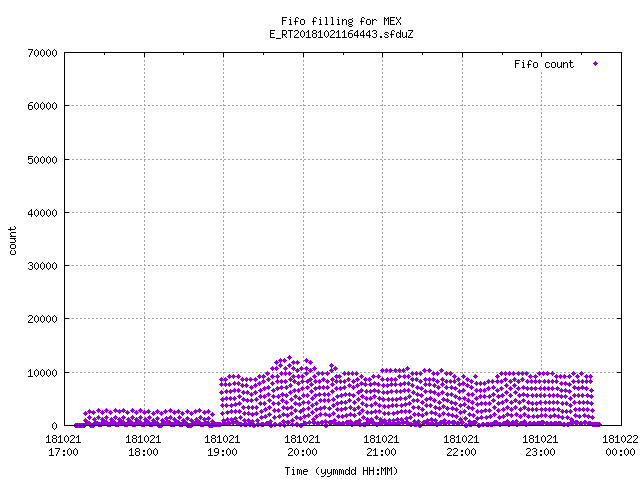Click the y-axis label 'count'
This screenshot has height=480, width=640.
point(12,241)
